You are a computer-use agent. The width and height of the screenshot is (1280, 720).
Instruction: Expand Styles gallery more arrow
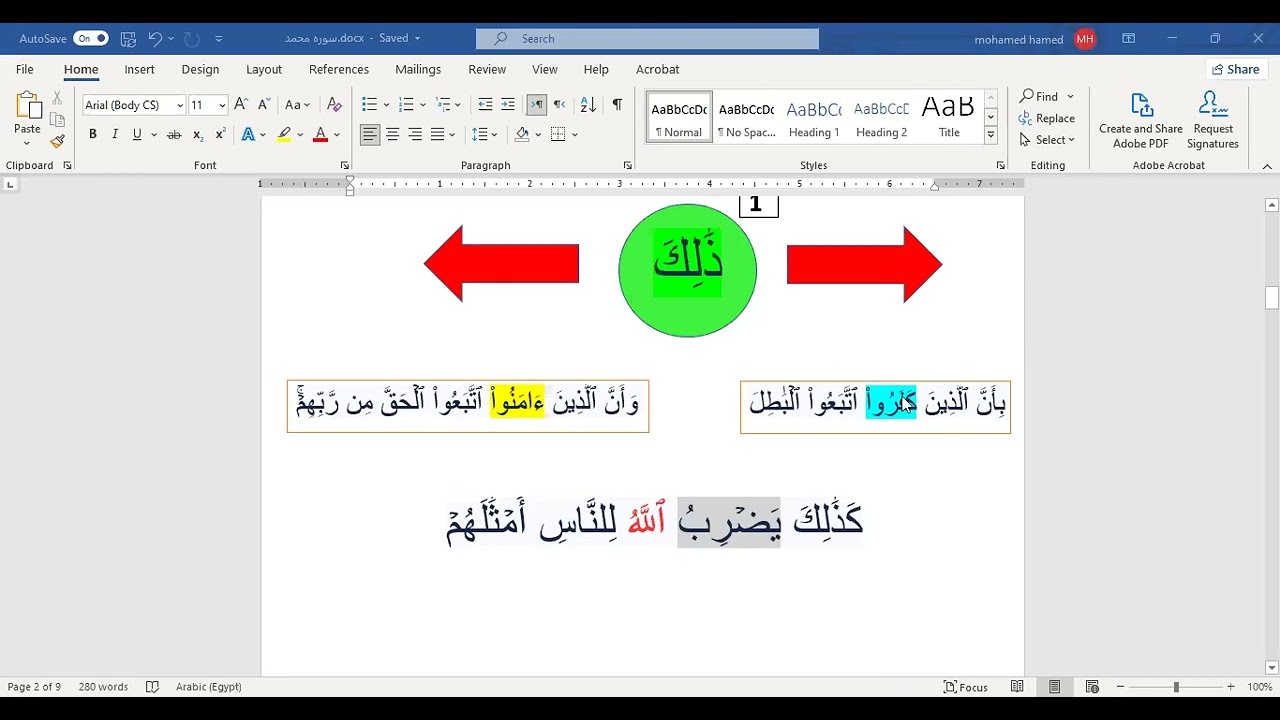click(x=990, y=135)
